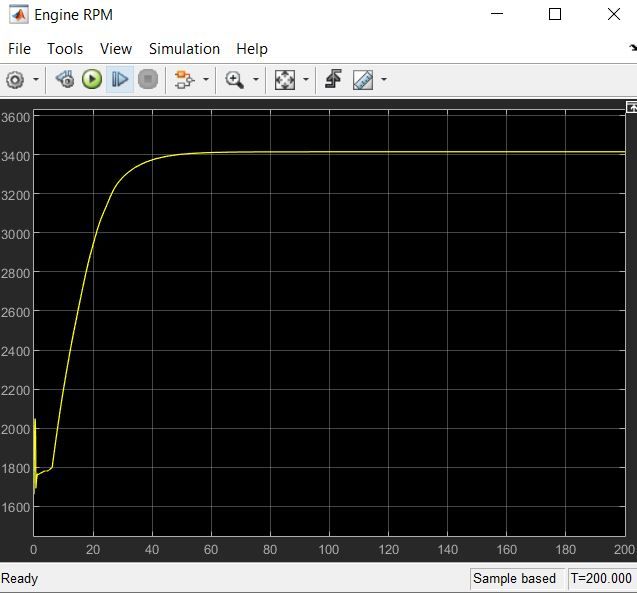The width and height of the screenshot is (637, 593).
Task: Open the Help menu
Action: tap(252, 48)
